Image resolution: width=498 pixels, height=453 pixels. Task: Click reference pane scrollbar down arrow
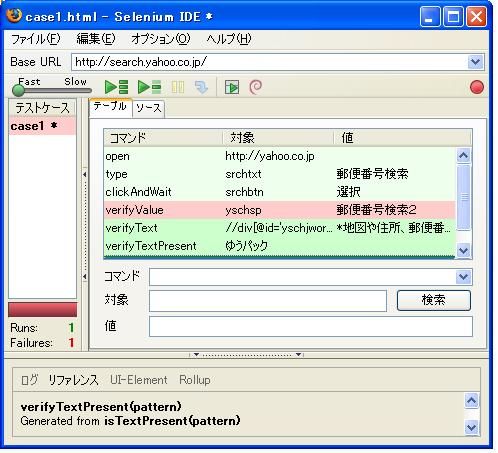pyautogui.click(x=472, y=427)
